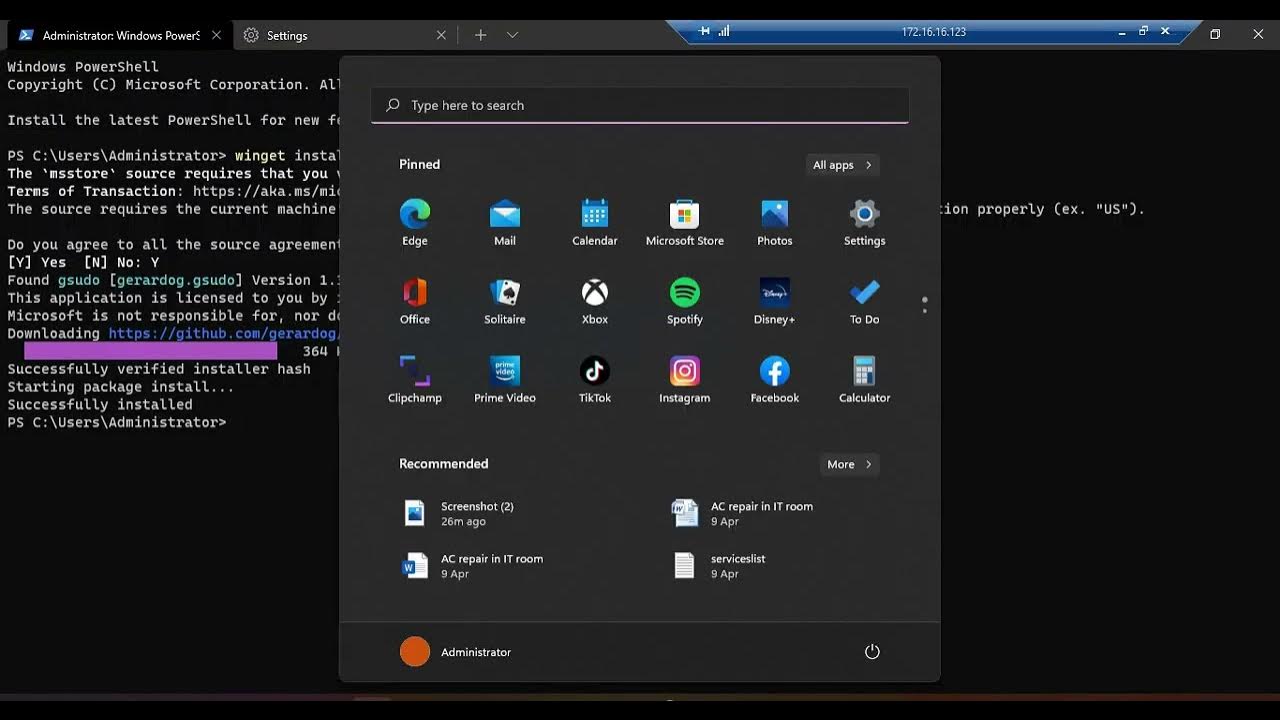
Task: Open the Calendar pinned app
Action: pos(595,223)
